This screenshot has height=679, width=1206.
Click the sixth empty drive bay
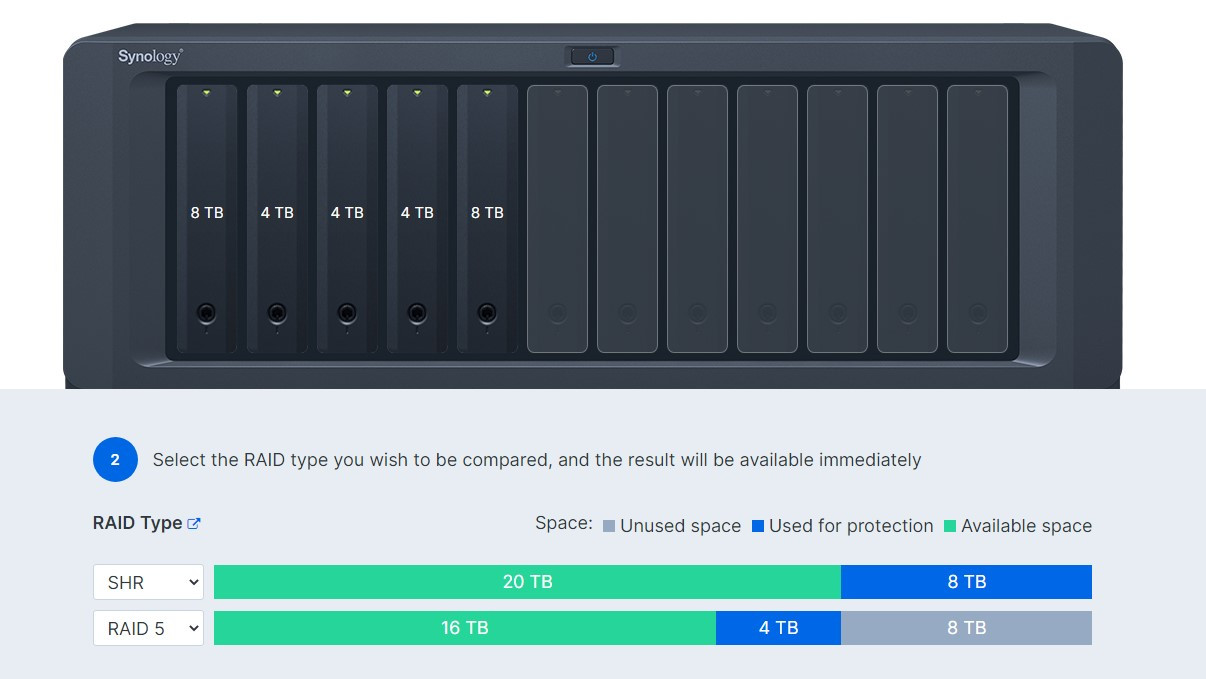(557, 219)
